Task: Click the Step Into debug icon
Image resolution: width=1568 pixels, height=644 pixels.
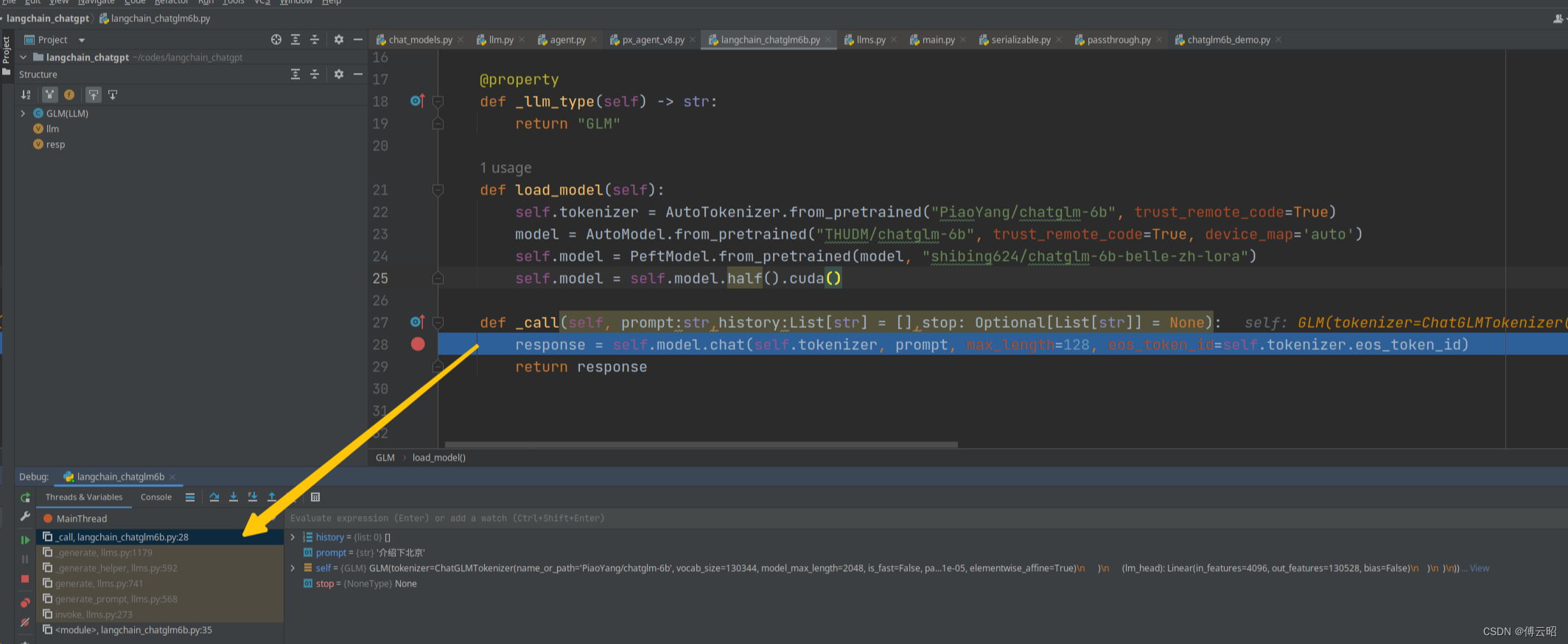Action: (x=234, y=497)
